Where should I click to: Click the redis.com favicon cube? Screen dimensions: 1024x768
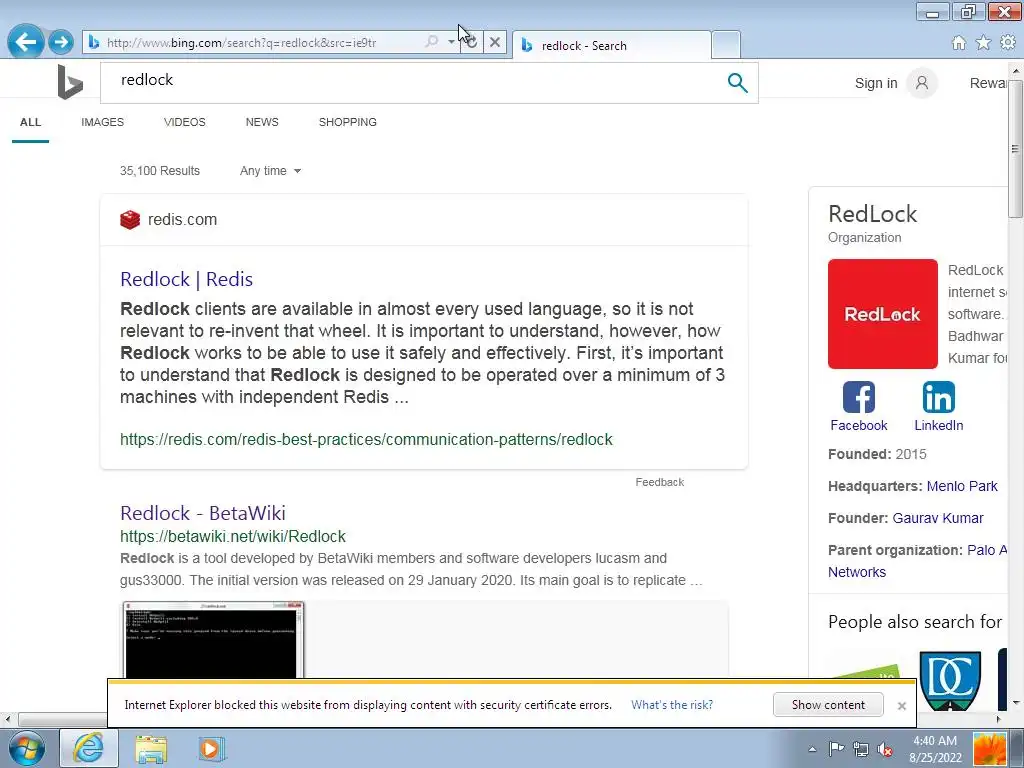pos(130,219)
